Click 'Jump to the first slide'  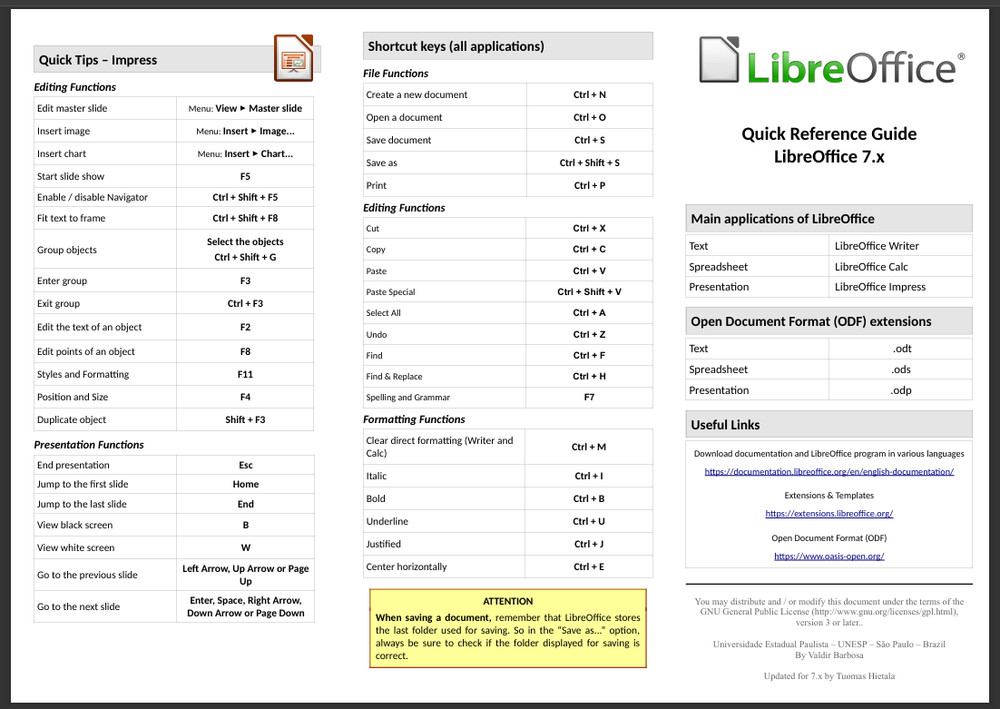(82, 485)
